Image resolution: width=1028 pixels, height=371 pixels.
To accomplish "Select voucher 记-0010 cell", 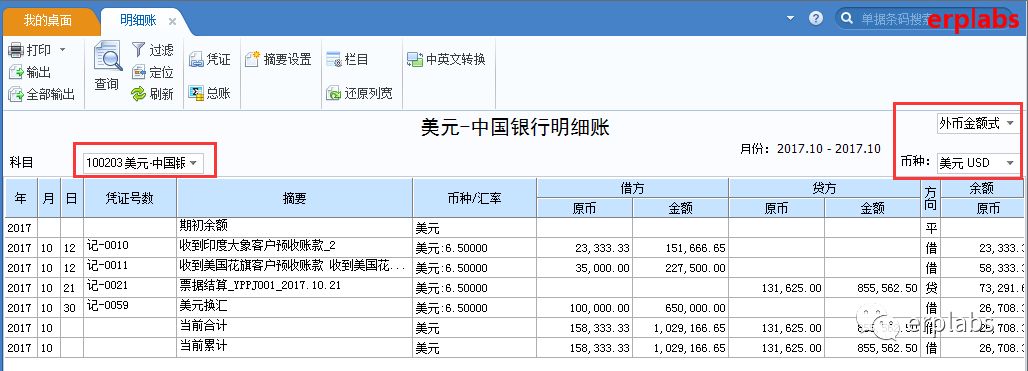I will tap(130, 247).
